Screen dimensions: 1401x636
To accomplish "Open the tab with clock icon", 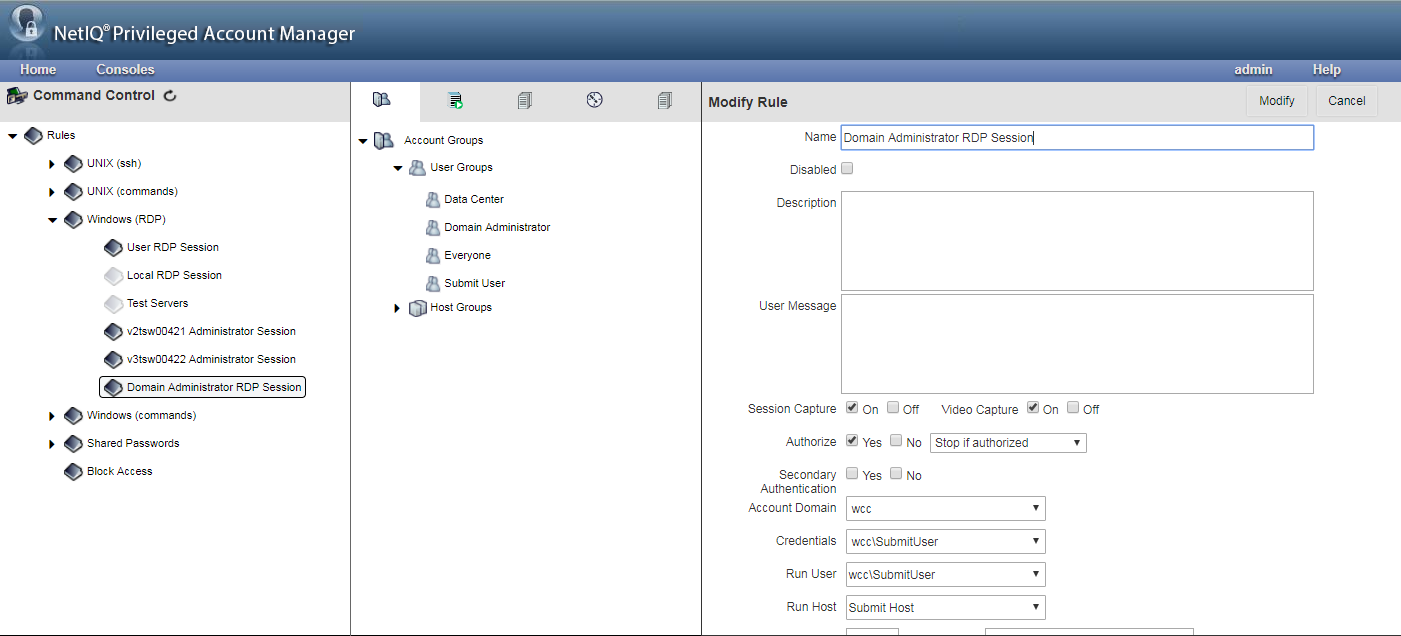I will coord(595,99).
